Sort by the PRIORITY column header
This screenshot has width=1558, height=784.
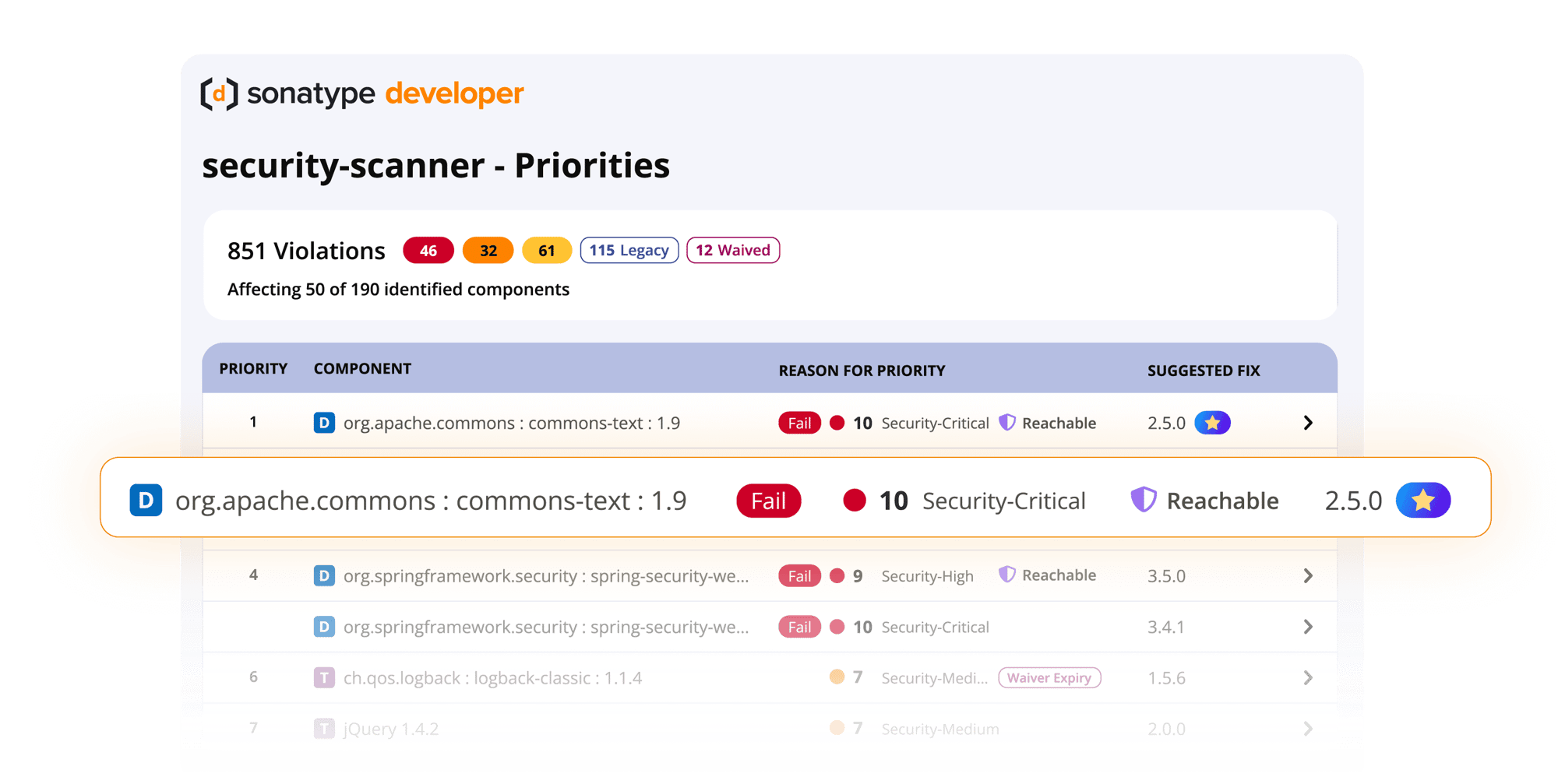(253, 369)
